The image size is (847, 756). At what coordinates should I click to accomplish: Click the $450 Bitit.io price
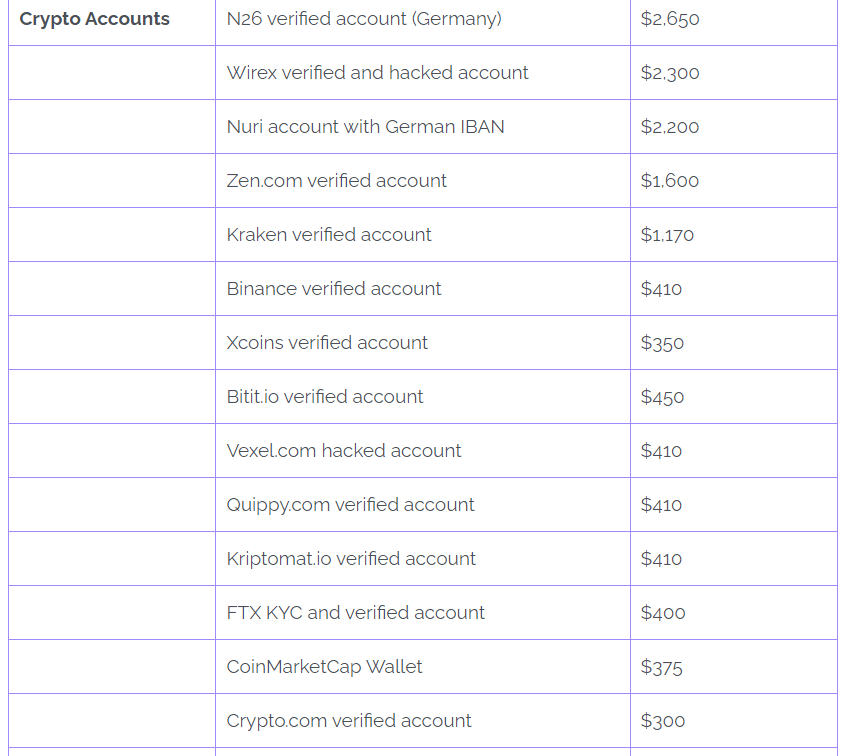pos(662,397)
